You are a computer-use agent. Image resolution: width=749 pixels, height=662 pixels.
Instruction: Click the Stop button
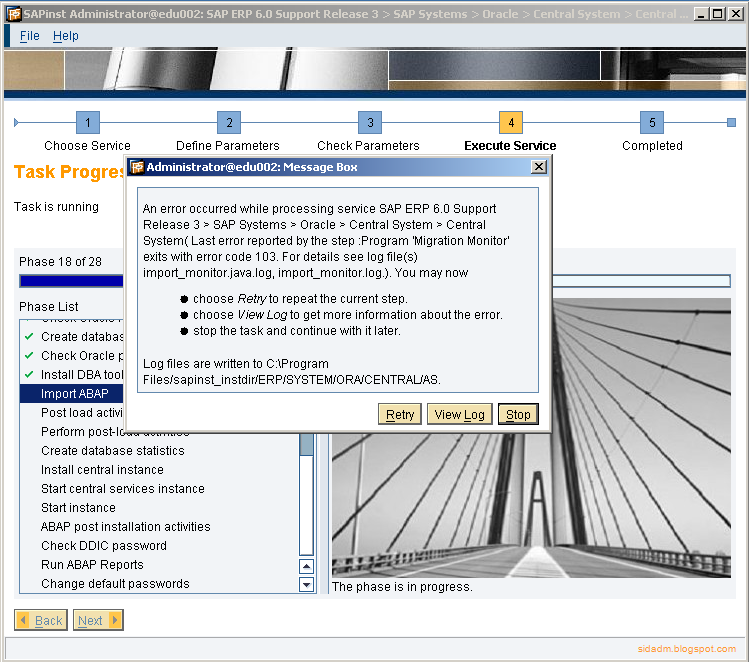tap(518, 414)
